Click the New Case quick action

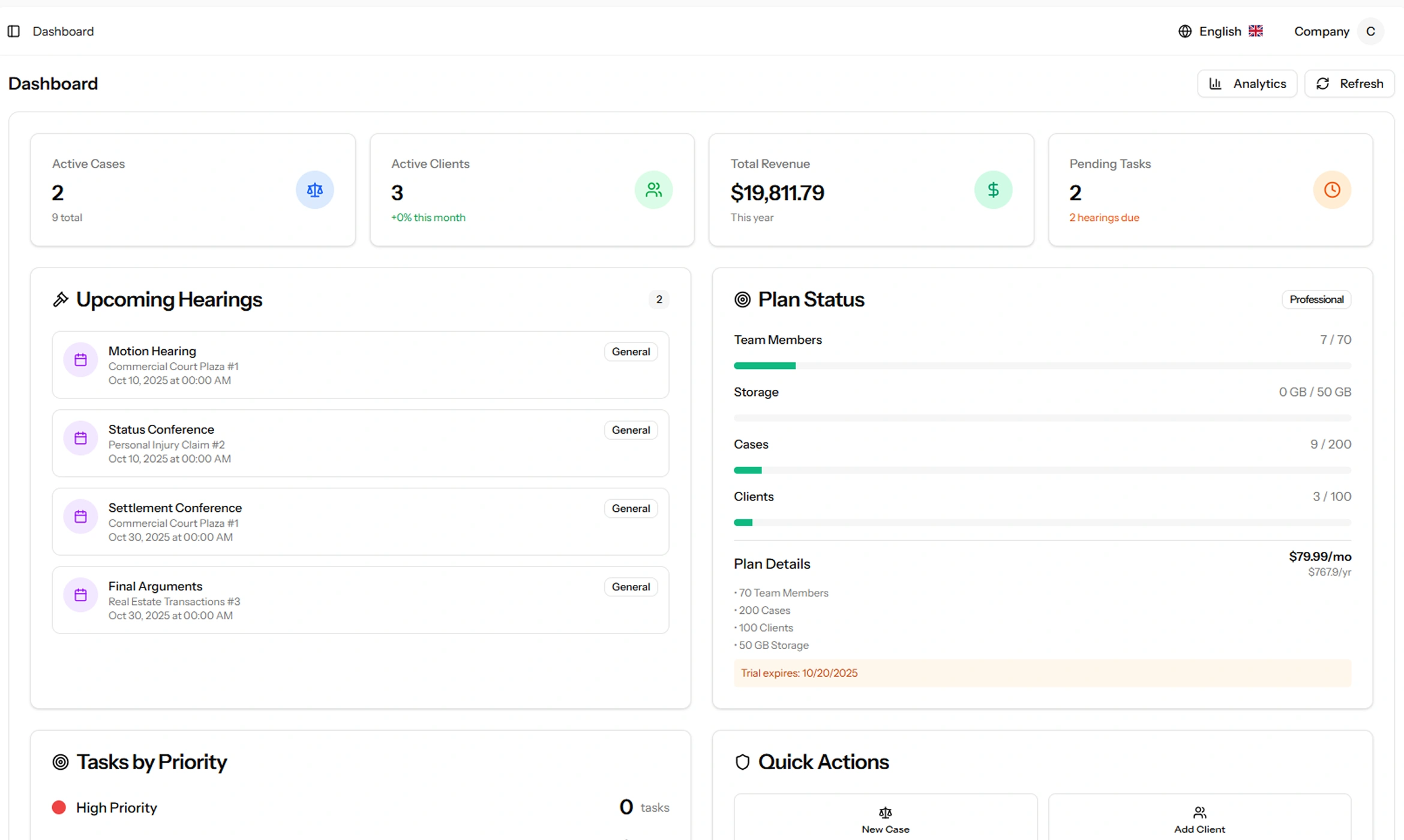click(x=885, y=820)
